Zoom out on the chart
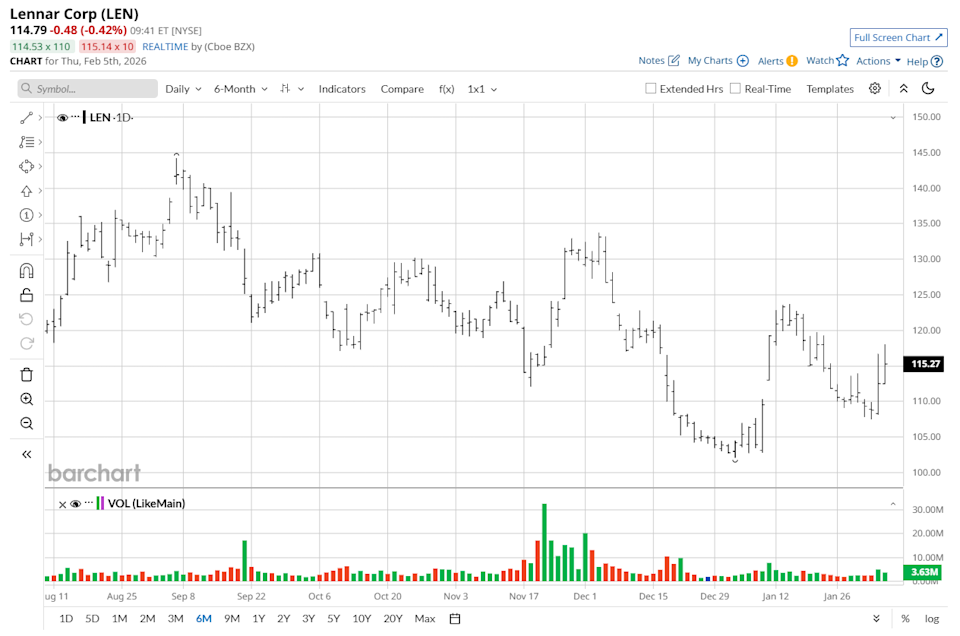Screen dimensions: 960x636 click(26, 424)
